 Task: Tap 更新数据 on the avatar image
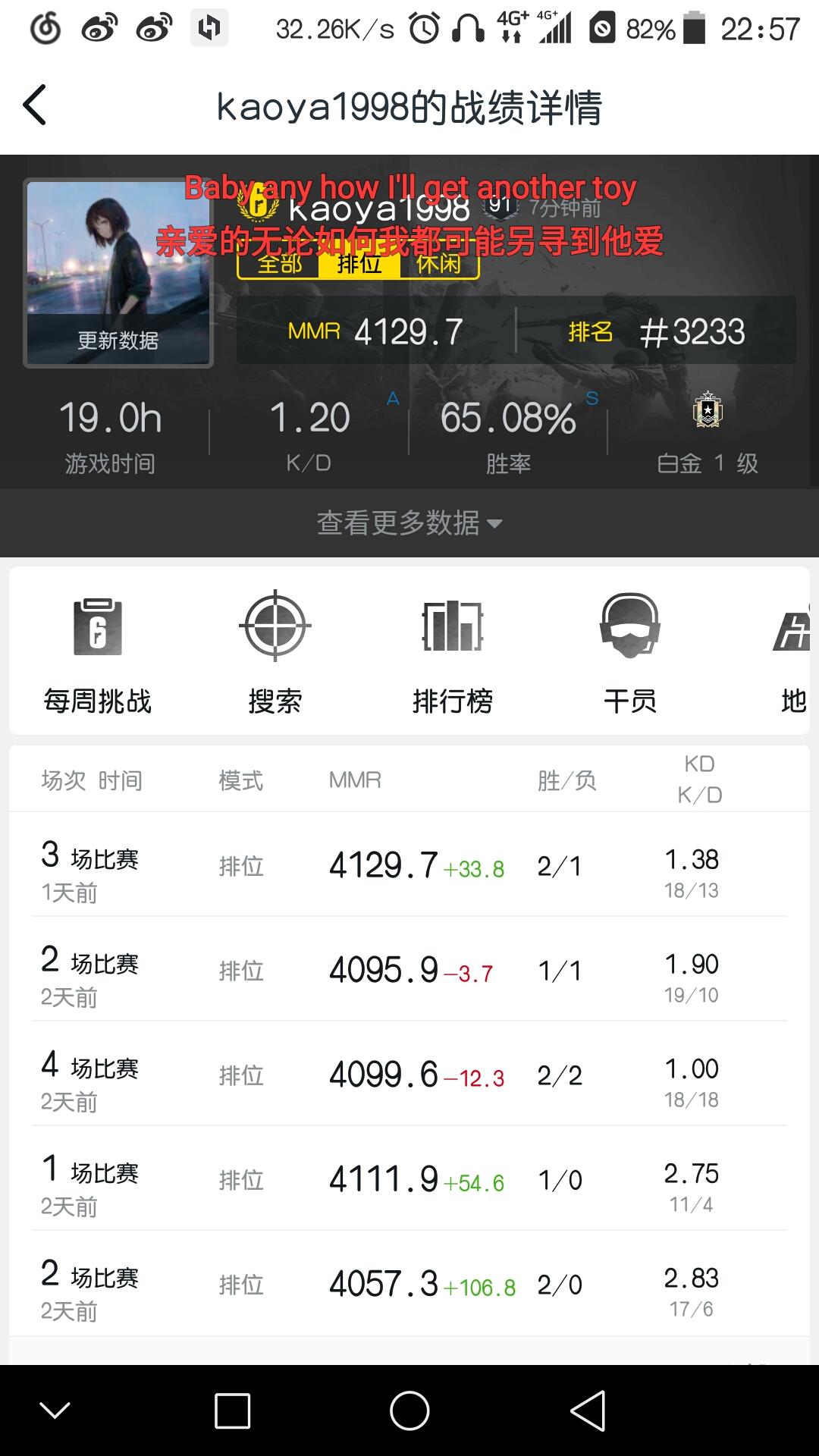tap(118, 340)
